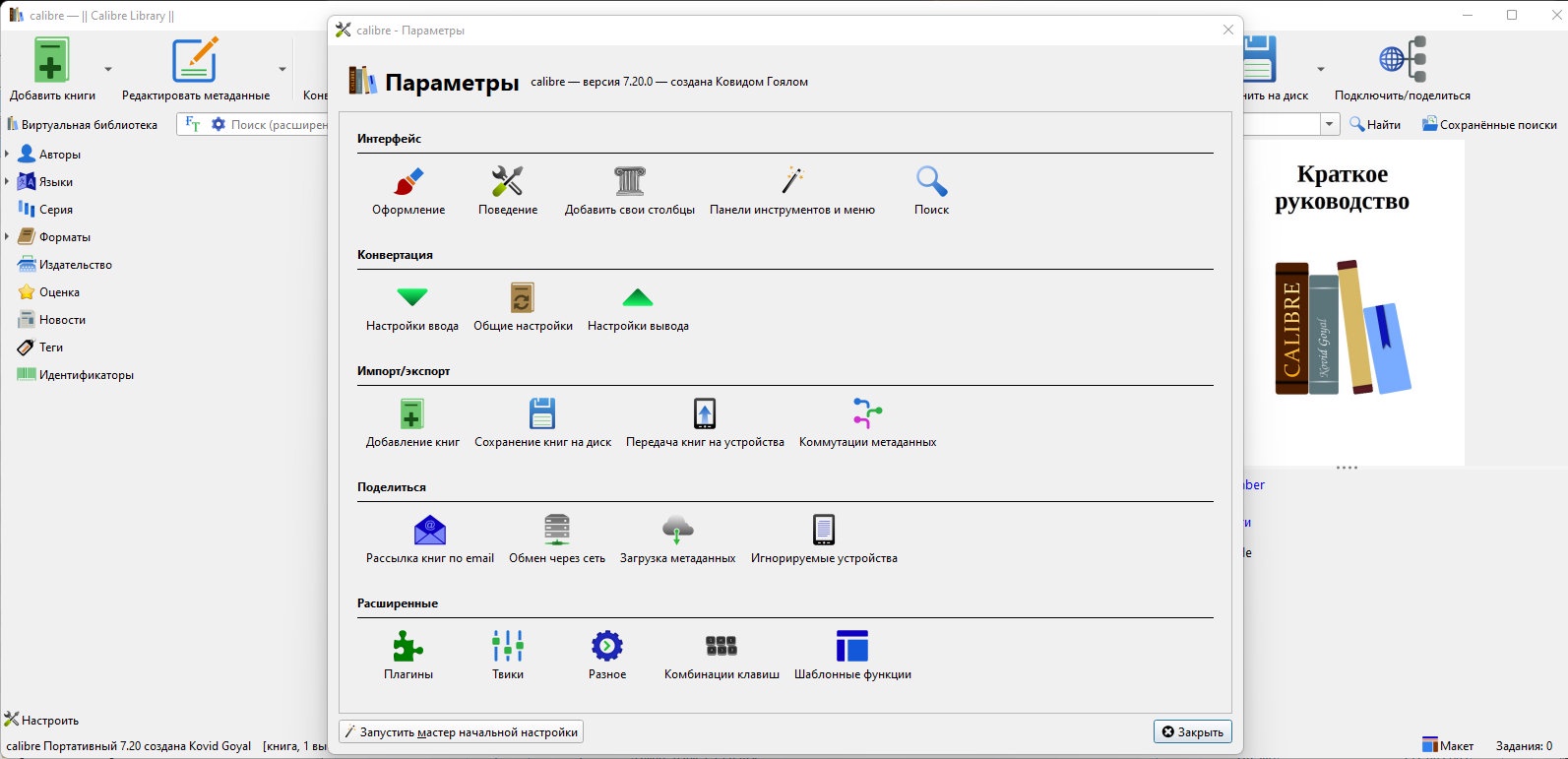Expand the Форматы category arrow
The height and width of the screenshot is (759, 1568).
pyautogui.click(x=7, y=237)
